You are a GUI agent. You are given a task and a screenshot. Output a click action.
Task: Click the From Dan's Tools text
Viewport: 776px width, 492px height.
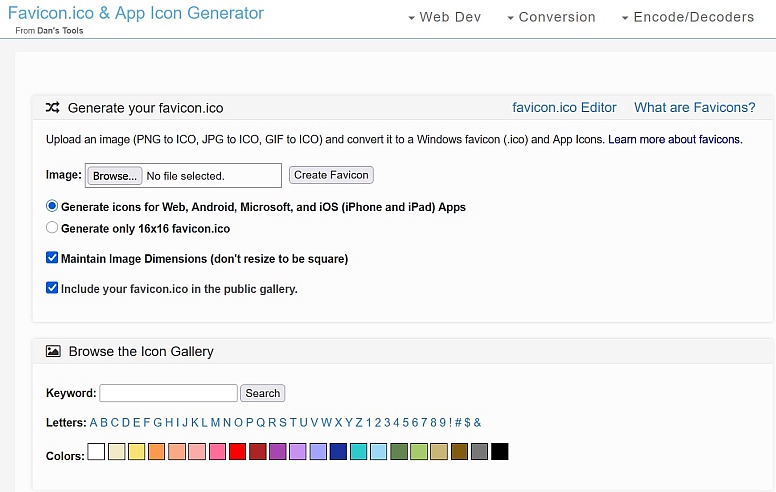pyautogui.click(x=49, y=31)
